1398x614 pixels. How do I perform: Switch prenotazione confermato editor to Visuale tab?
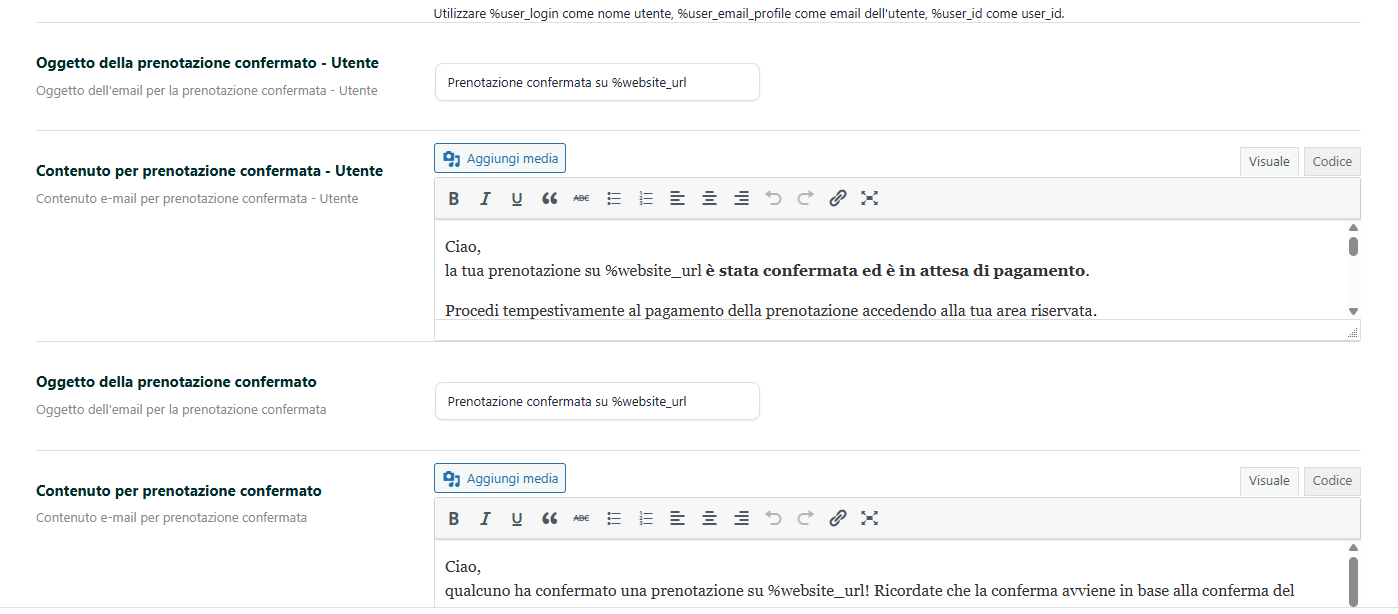coord(1269,481)
